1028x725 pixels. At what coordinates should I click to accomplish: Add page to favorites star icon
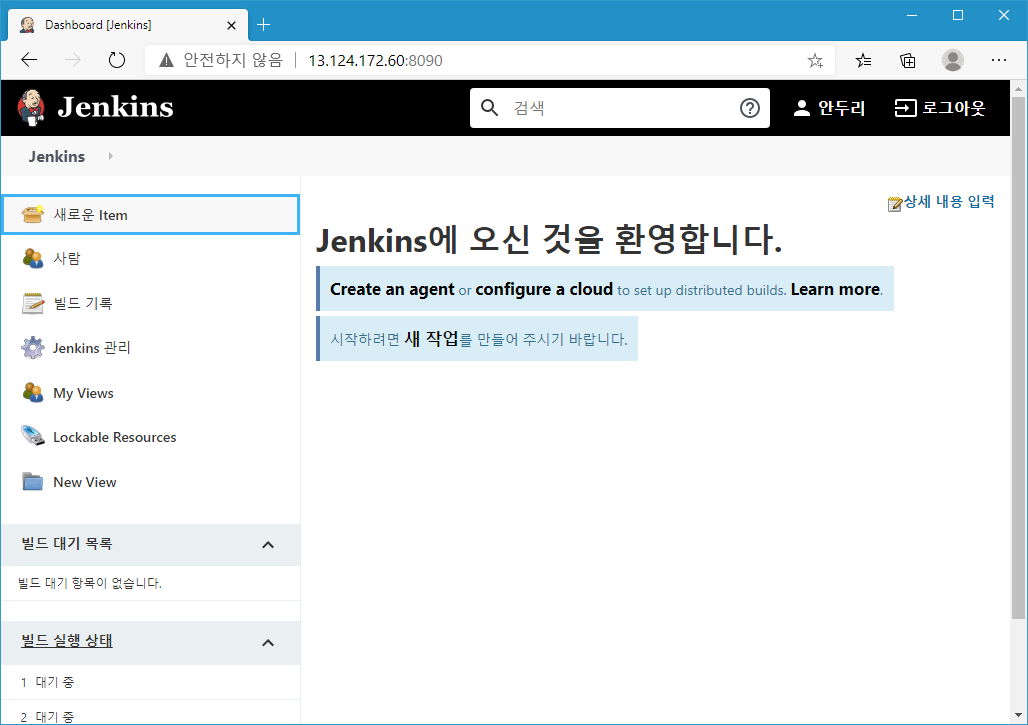click(x=815, y=61)
